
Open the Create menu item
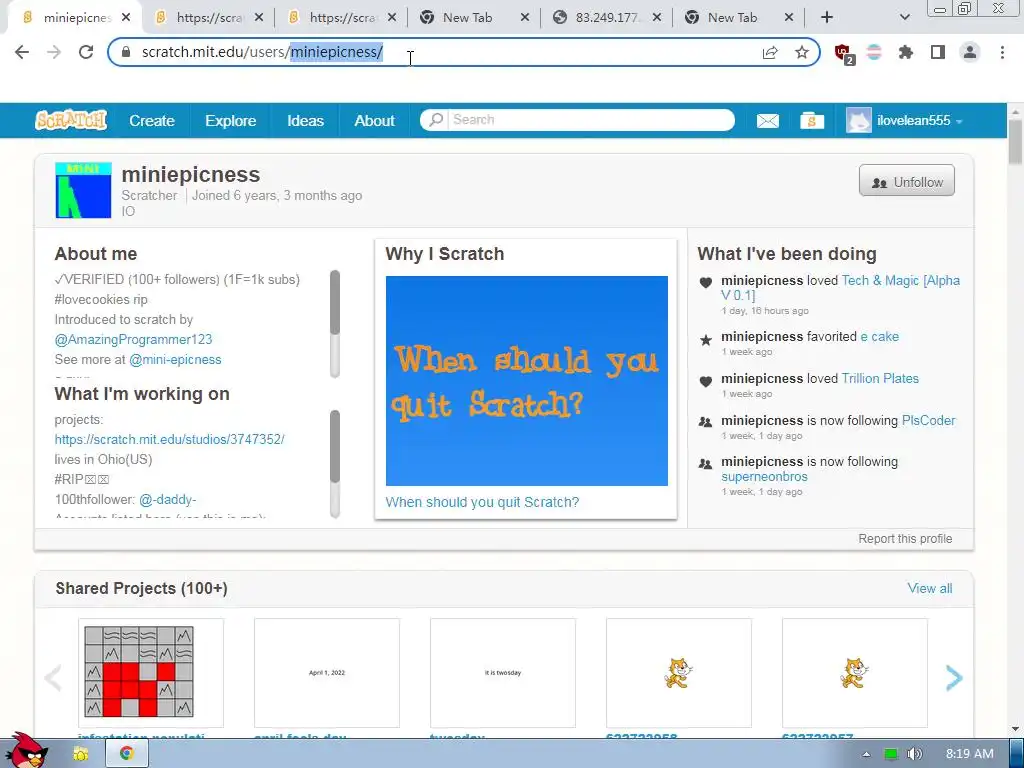click(x=152, y=121)
